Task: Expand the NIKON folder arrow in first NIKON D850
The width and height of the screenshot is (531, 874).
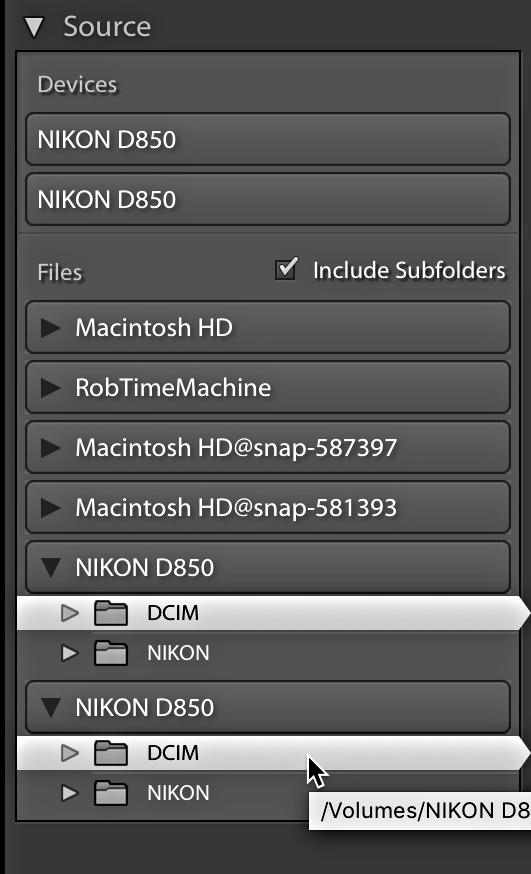Action: point(70,653)
